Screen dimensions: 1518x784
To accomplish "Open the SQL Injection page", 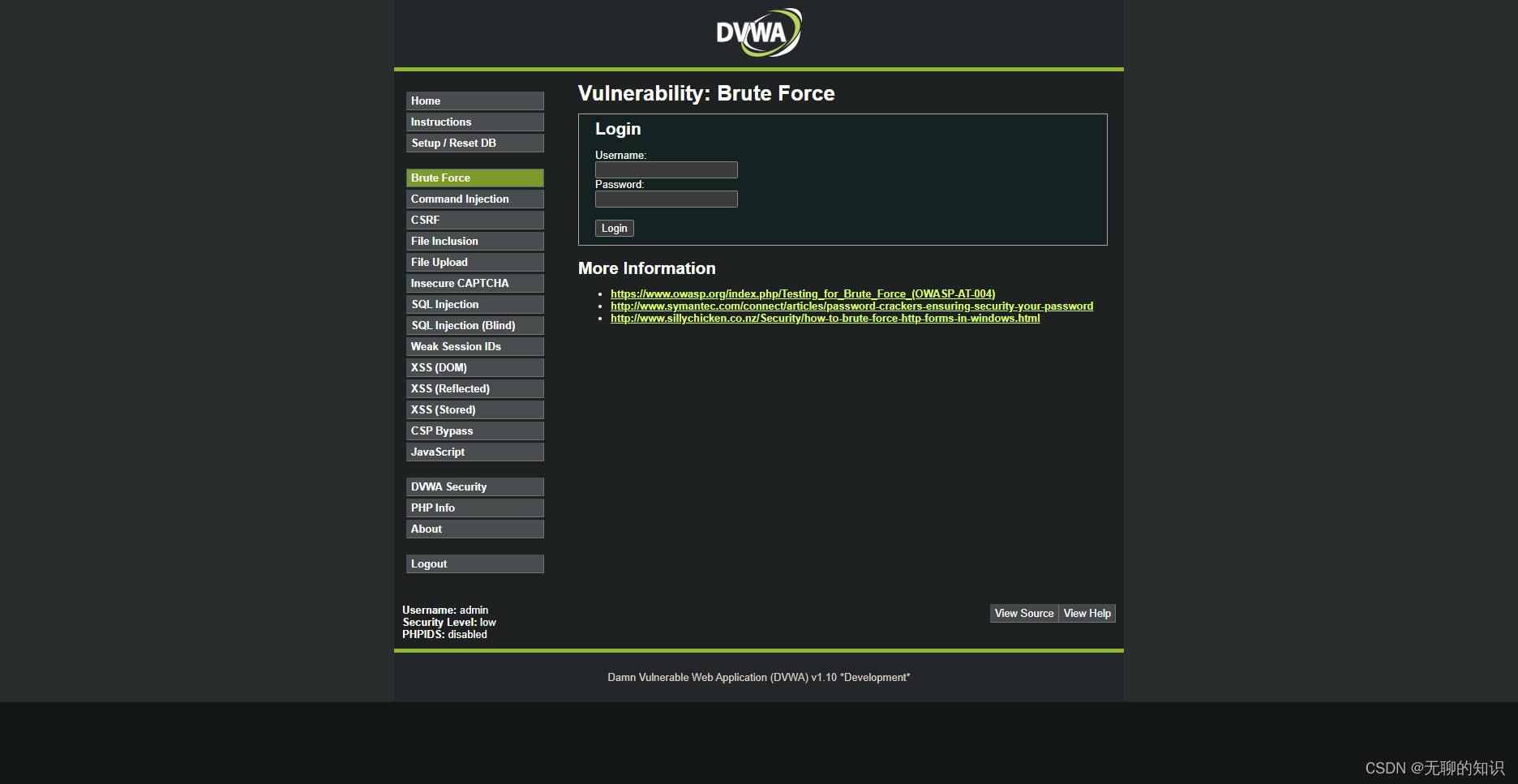I will [x=474, y=304].
